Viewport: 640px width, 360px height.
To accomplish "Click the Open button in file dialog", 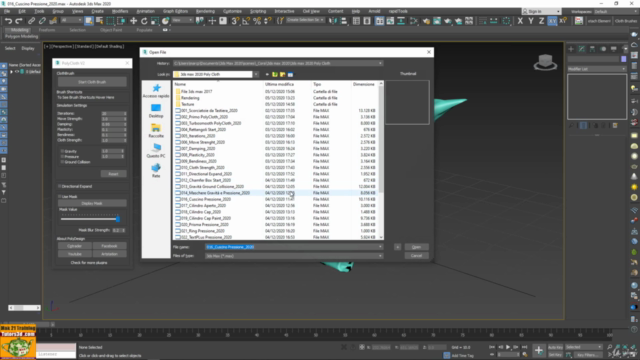I will 416,247.
